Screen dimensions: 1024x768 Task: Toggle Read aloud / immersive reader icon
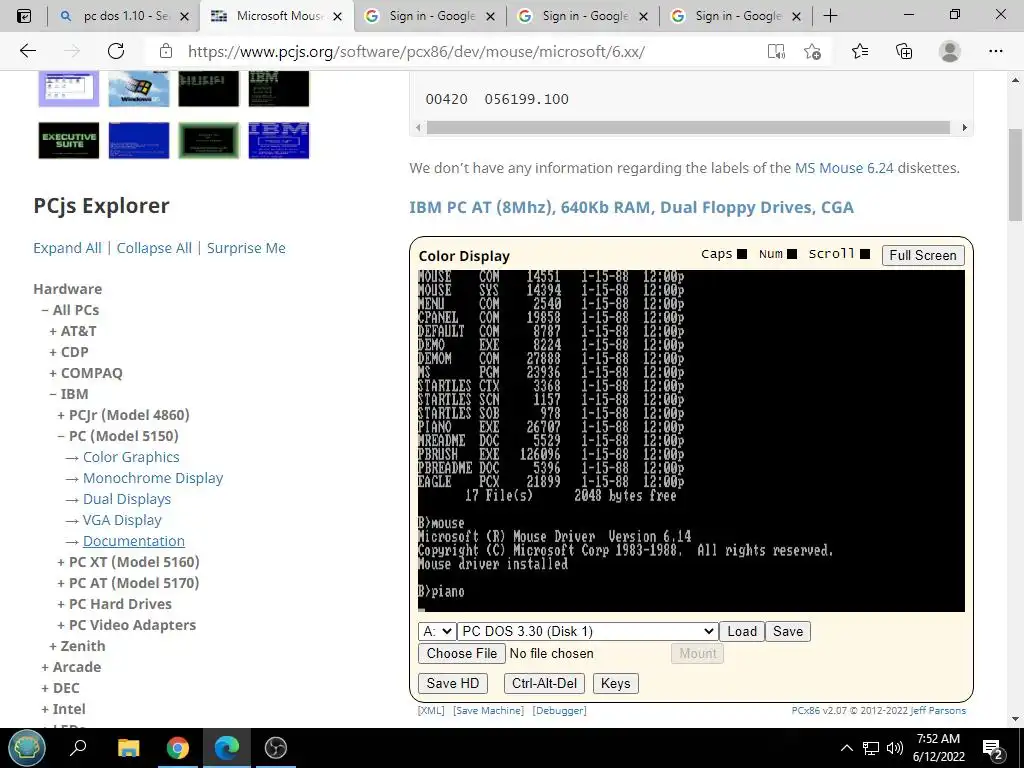776,51
